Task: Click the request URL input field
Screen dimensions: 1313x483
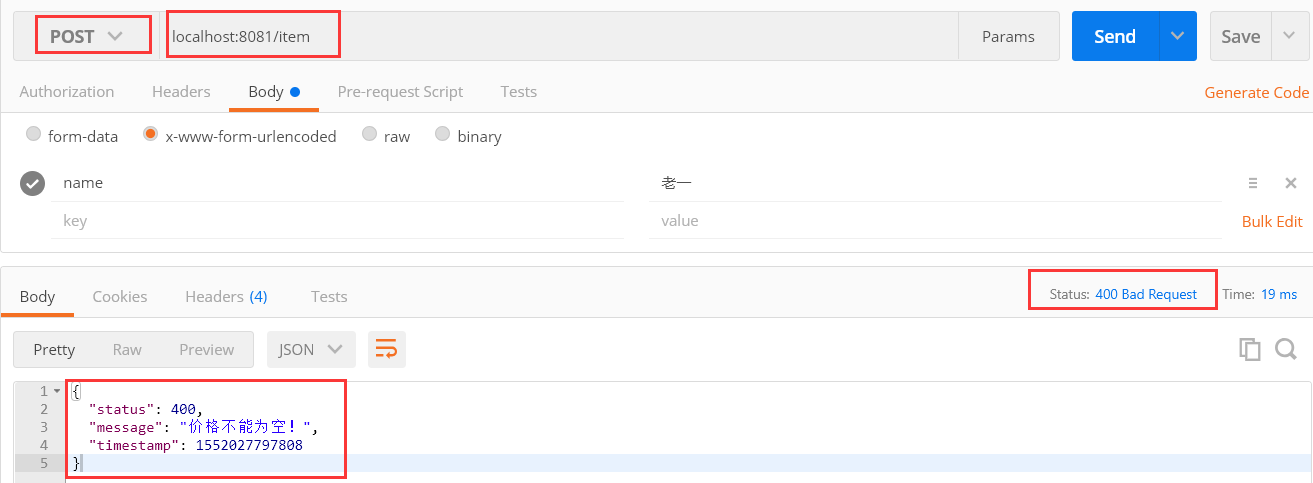Action: coord(560,36)
